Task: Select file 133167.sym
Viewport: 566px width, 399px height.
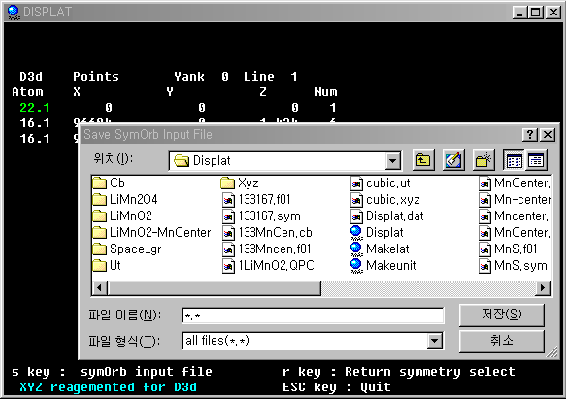Action: (x=261, y=216)
